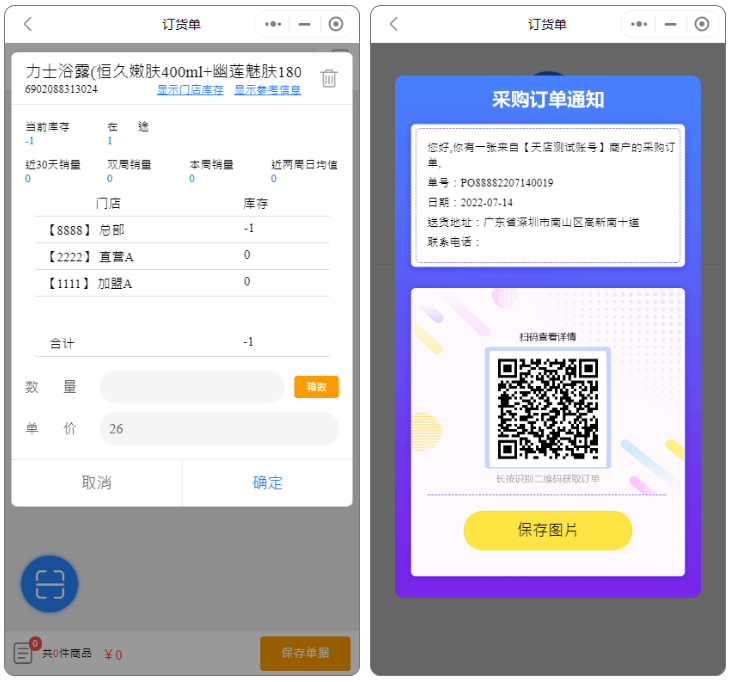Delete product with the trash can icon
This screenshot has height=682, width=733.
(329, 78)
